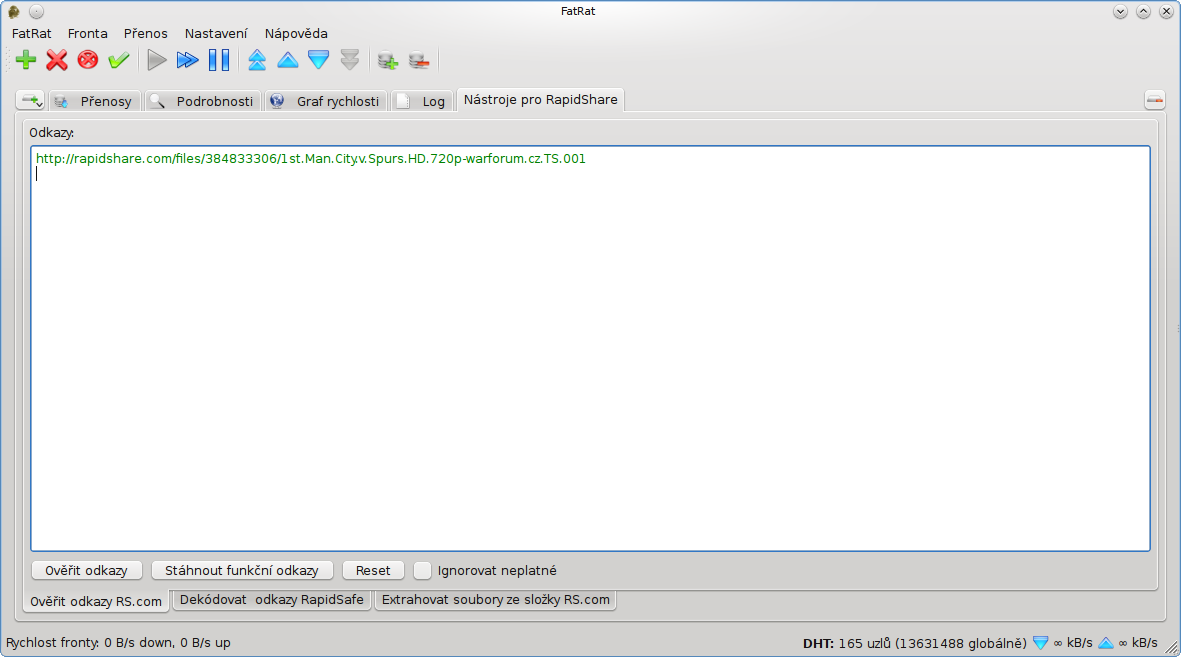Open the Nastavení menu
The image size is (1181, 657).
216,33
